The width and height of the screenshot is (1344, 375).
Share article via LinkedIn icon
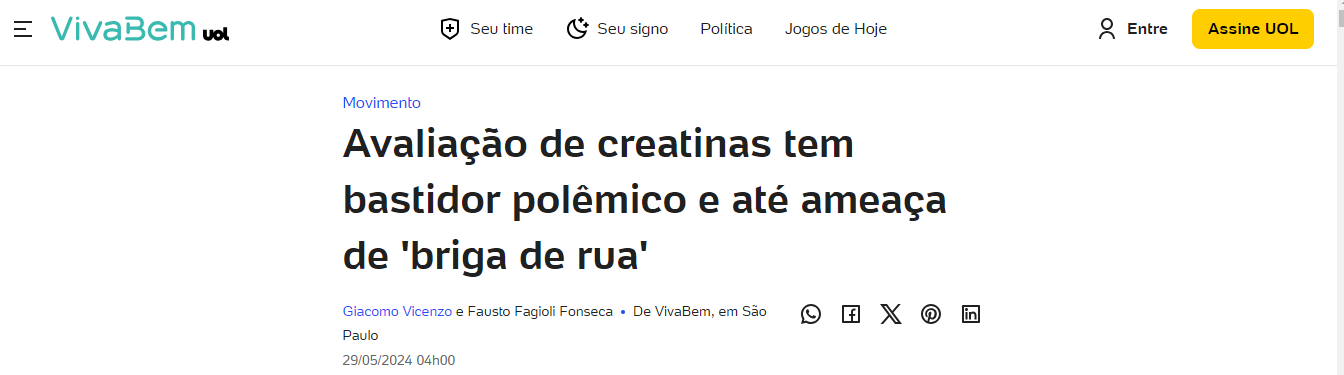click(971, 314)
